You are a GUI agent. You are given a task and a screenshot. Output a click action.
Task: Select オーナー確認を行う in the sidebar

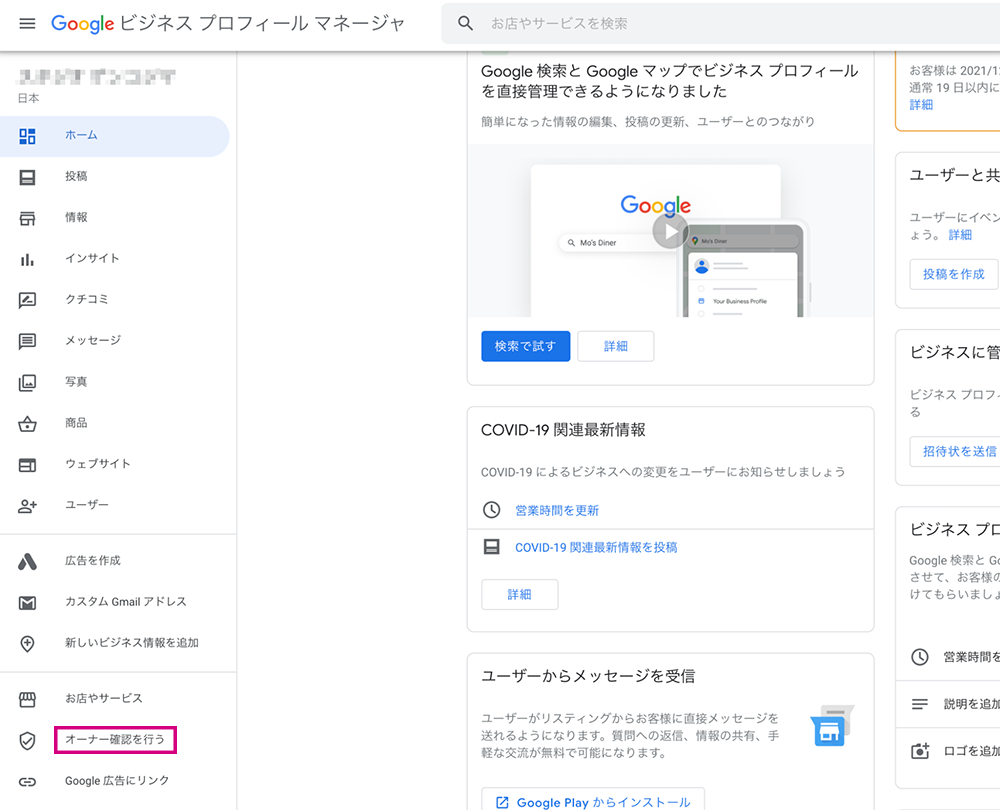115,739
